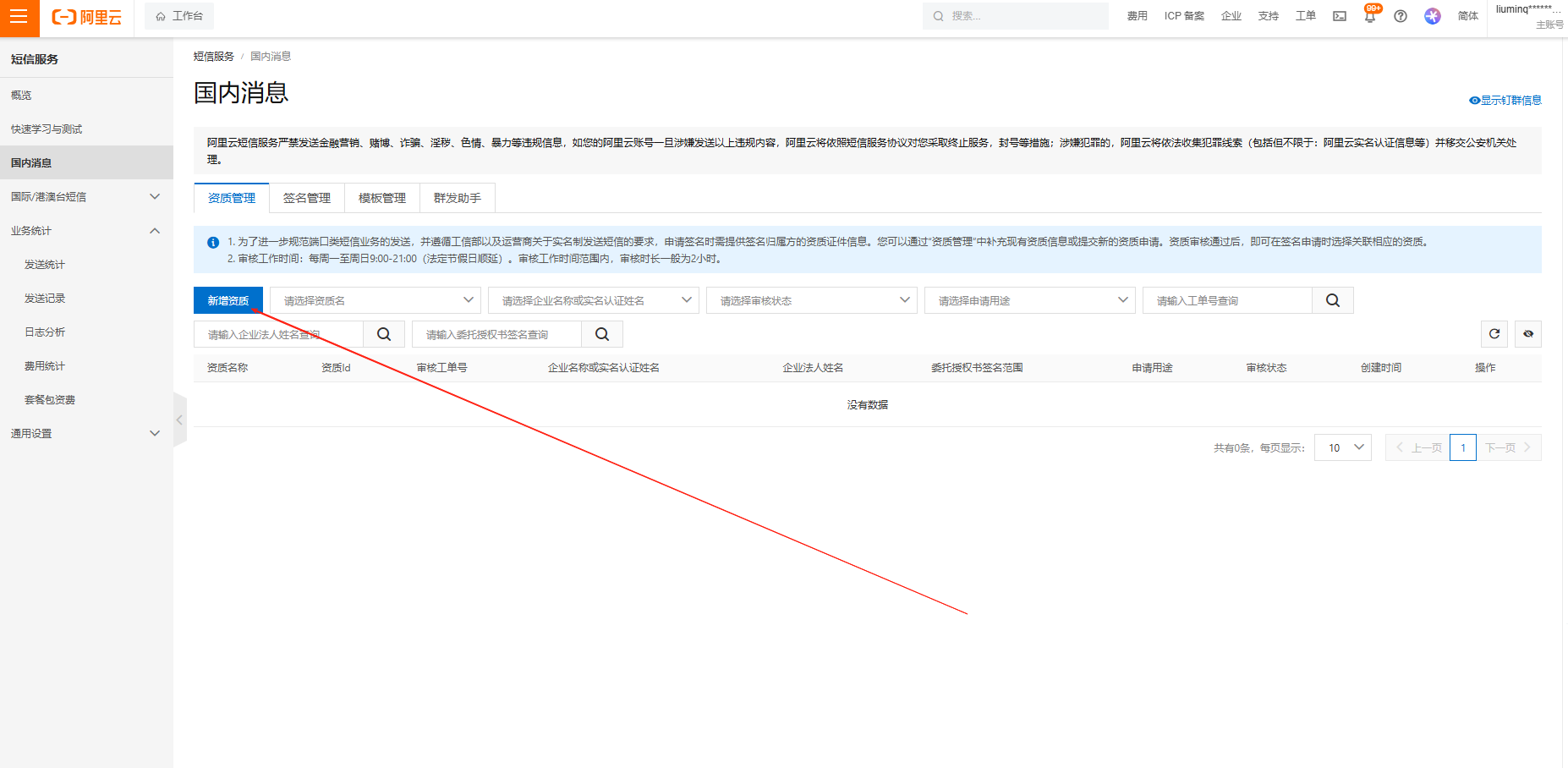Screen dimensions: 1568x768
Task: Open the page size selector showing 10
Action: [x=1342, y=447]
